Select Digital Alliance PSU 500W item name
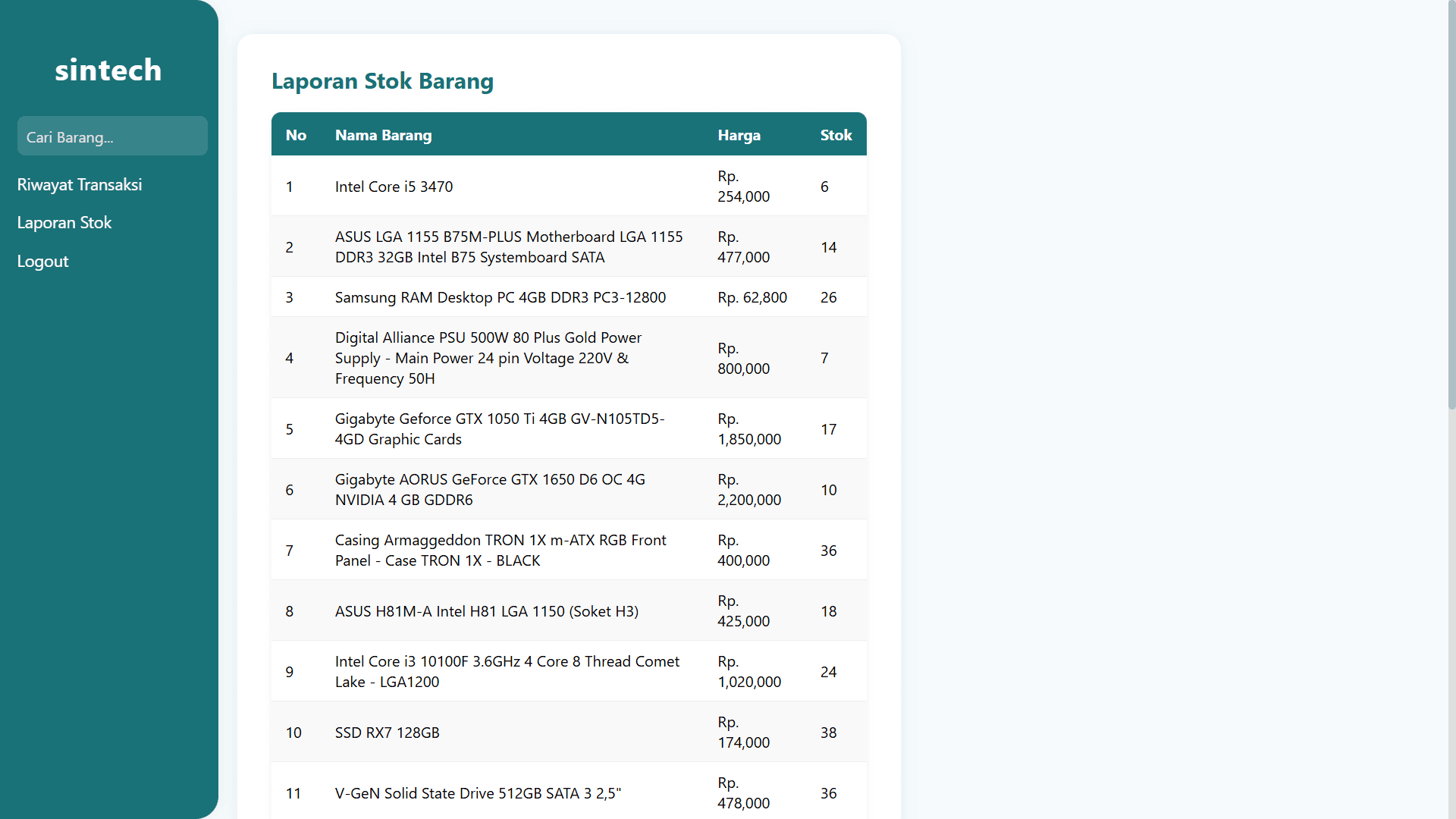Screen dimensions: 1456x819 (488, 358)
